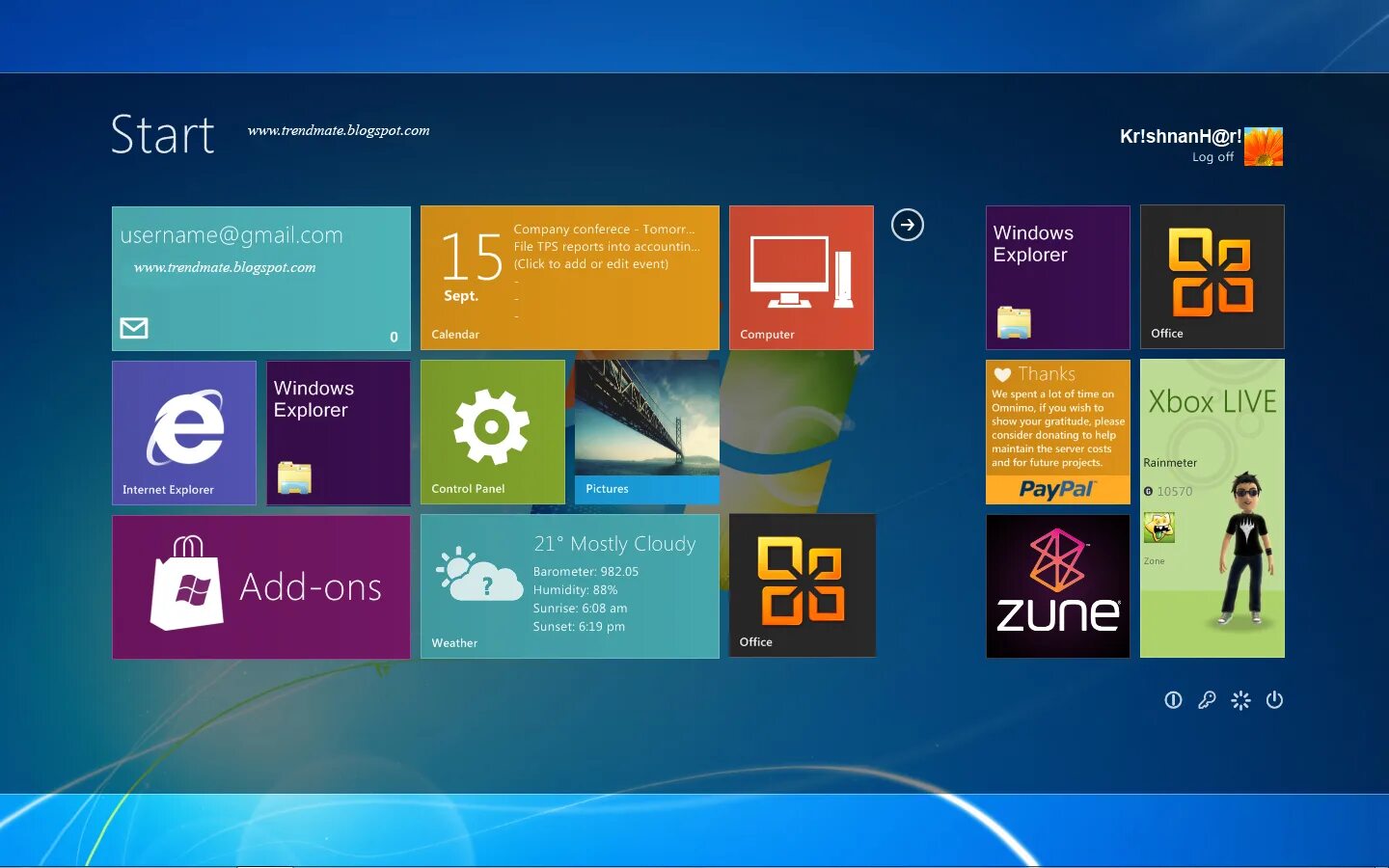Click the Barometer: 982.05 line
1389x868 pixels.
[586, 572]
